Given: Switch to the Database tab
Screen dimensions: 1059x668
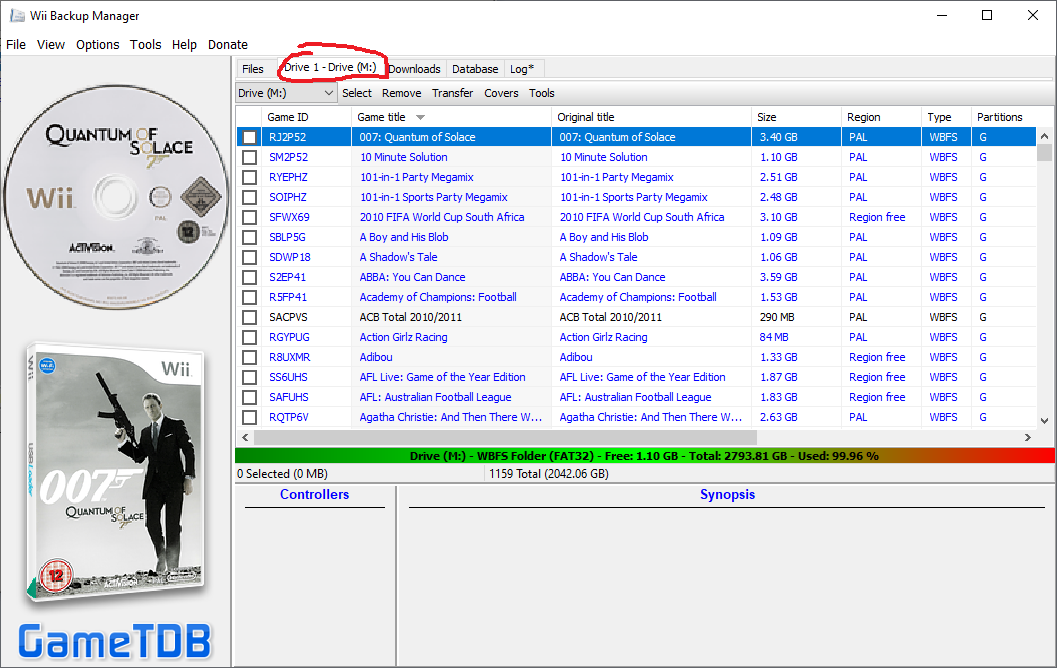Looking at the screenshot, I should pos(475,69).
